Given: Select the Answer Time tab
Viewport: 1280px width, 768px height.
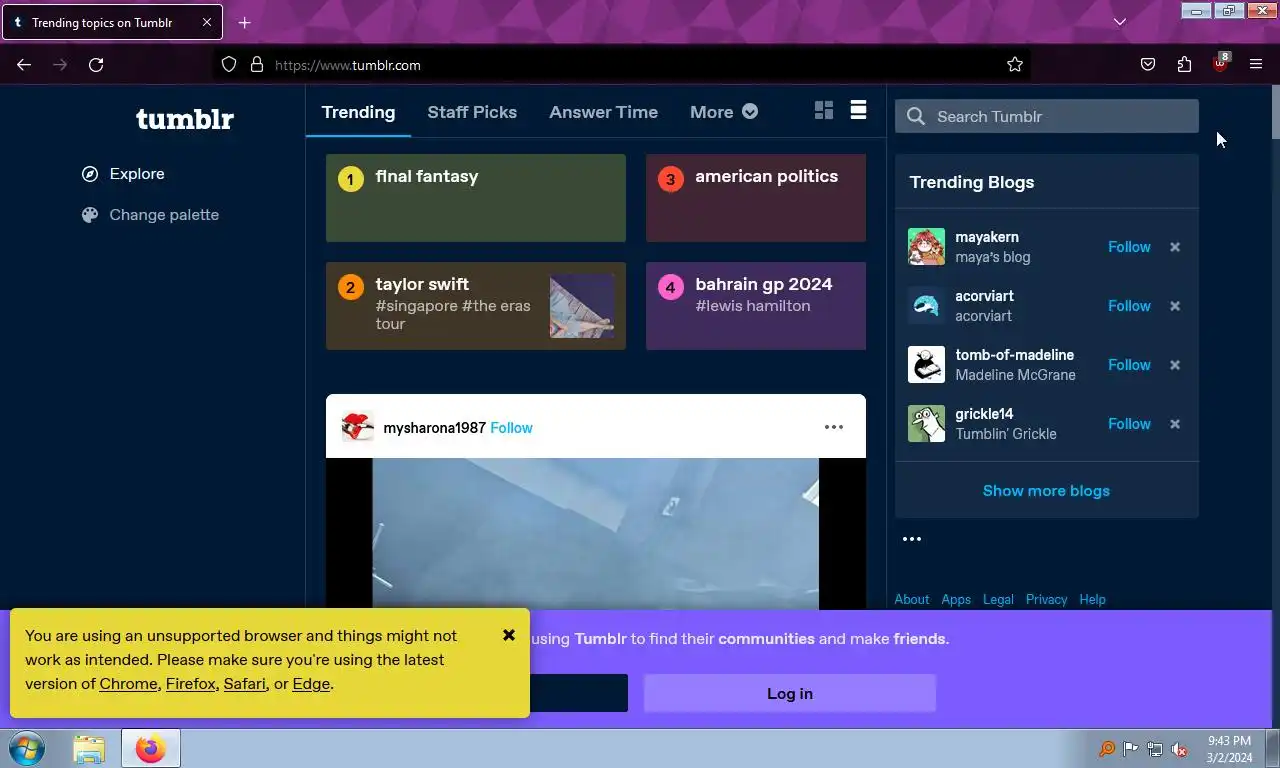Looking at the screenshot, I should click(603, 112).
